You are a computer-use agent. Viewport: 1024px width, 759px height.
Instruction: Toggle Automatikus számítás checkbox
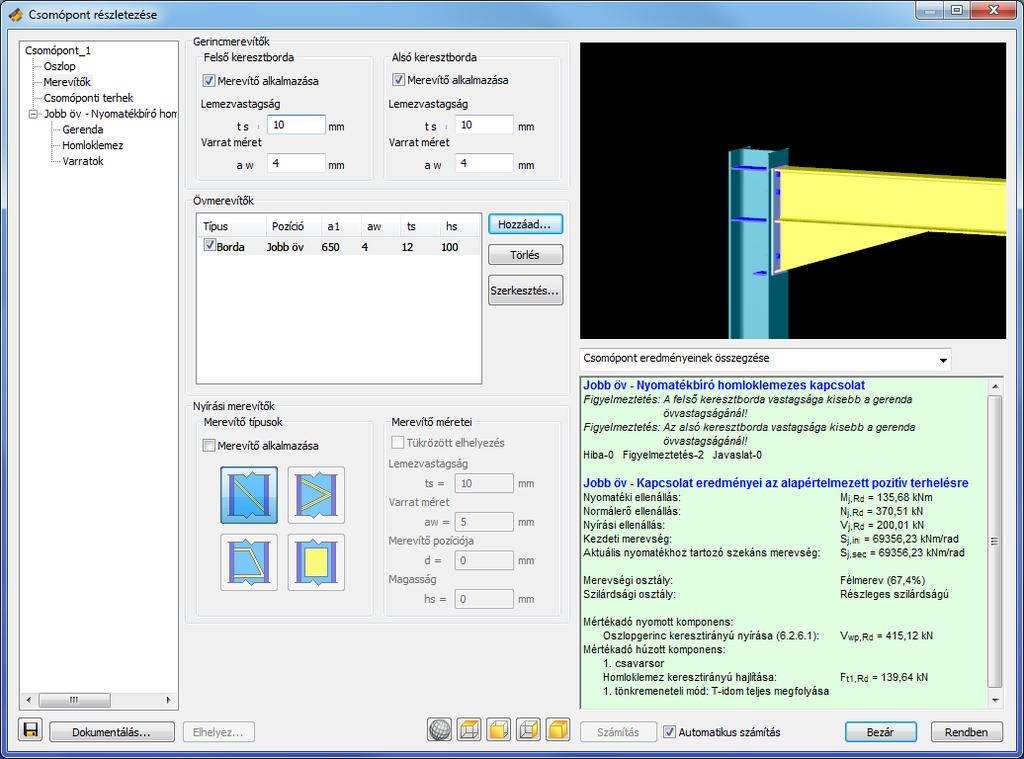669,732
